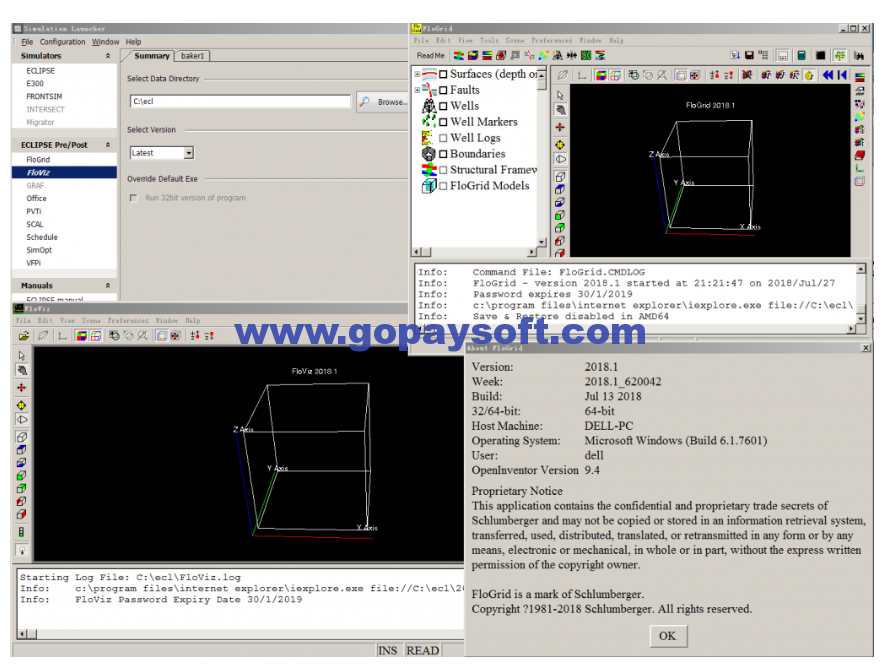Viewport: 884px width, 666px height.
Task: Click the Wells derrick icon in FloGrid tree
Action: pos(428,106)
